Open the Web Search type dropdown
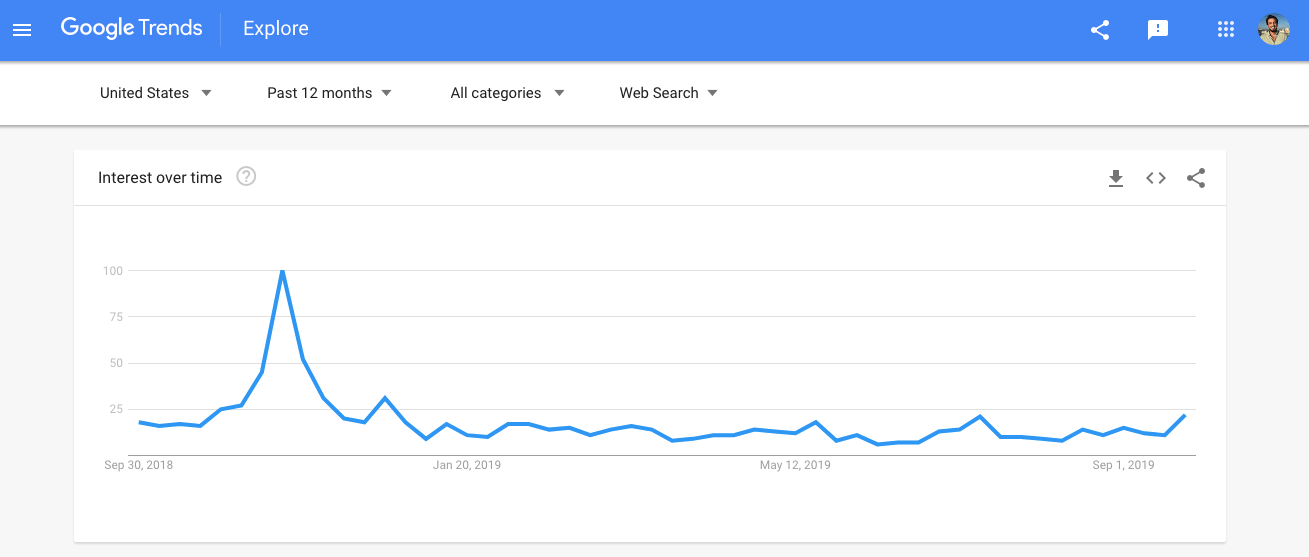1309x557 pixels. [669, 93]
